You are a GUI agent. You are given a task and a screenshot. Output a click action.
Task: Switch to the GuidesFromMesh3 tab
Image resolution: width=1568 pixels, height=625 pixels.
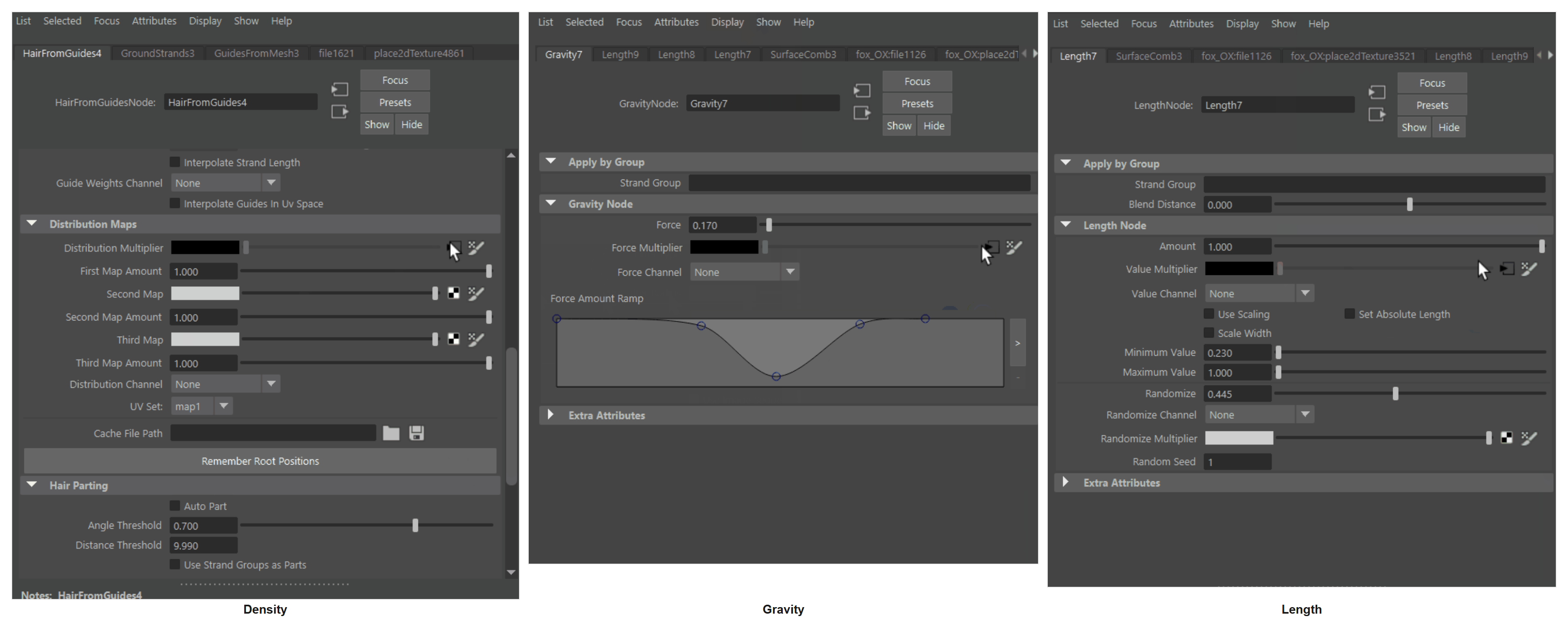click(x=256, y=53)
